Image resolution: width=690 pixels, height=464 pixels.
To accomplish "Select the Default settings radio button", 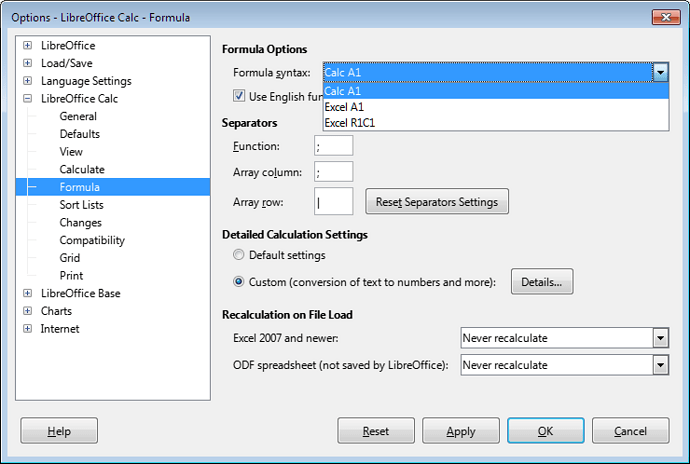I will click(x=239, y=254).
